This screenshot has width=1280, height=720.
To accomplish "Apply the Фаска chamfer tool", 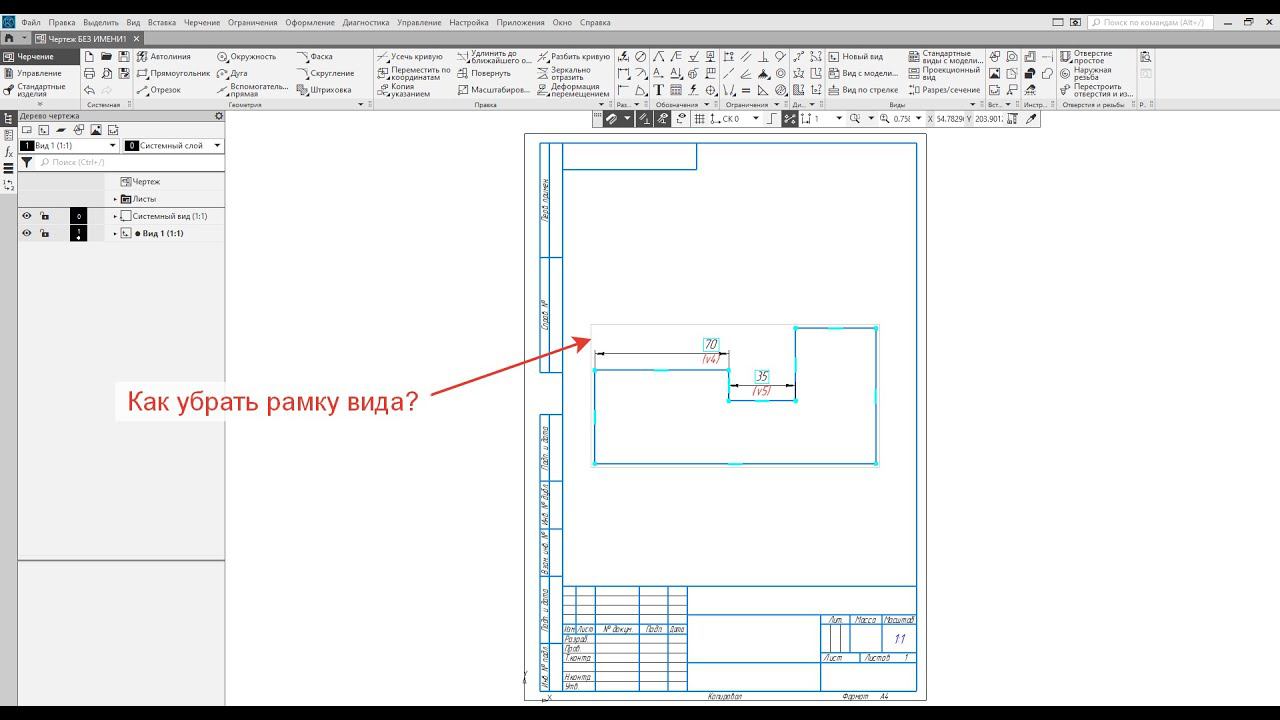I will (315, 57).
